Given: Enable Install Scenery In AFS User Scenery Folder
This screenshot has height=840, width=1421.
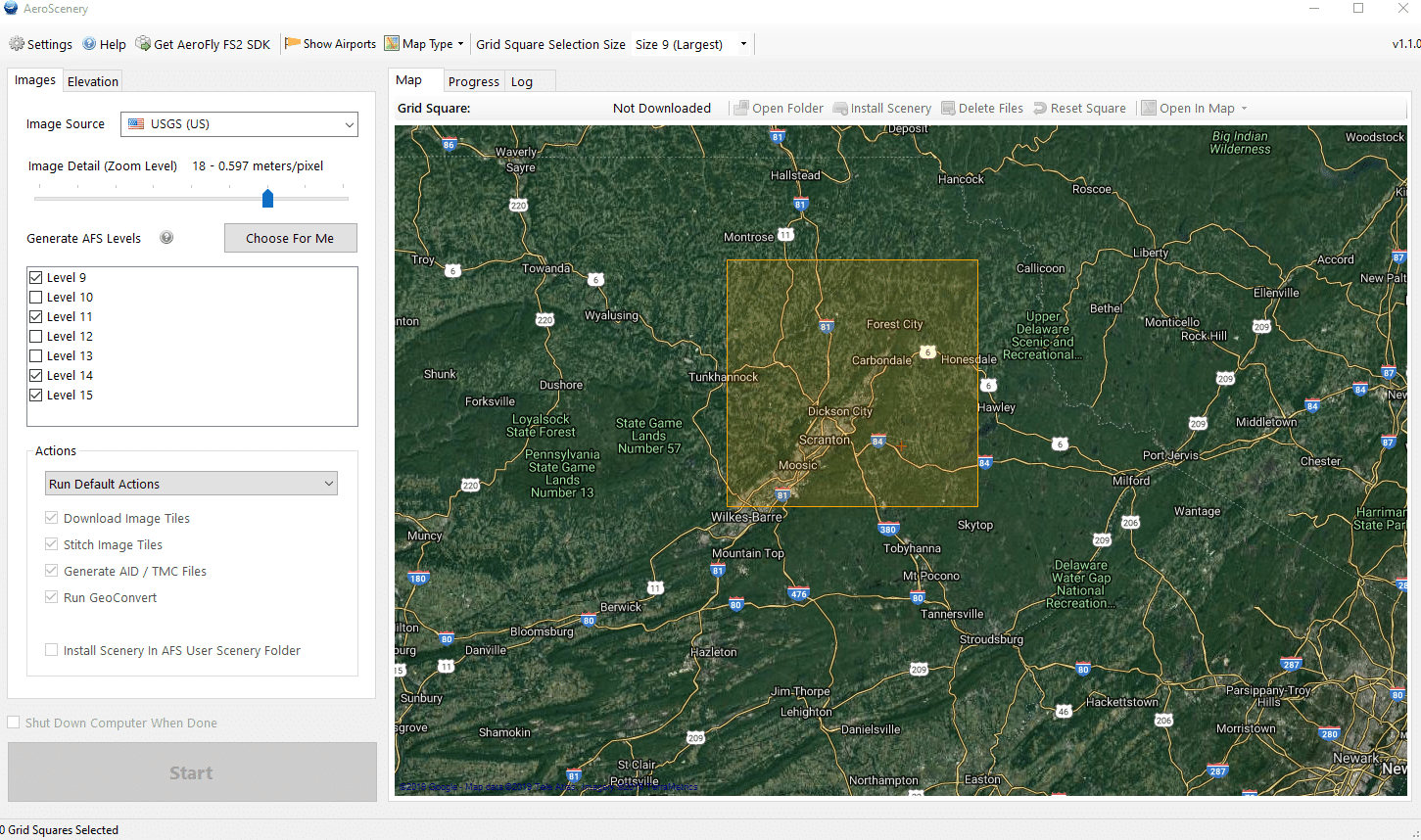Looking at the screenshot, I should point(52,650).
